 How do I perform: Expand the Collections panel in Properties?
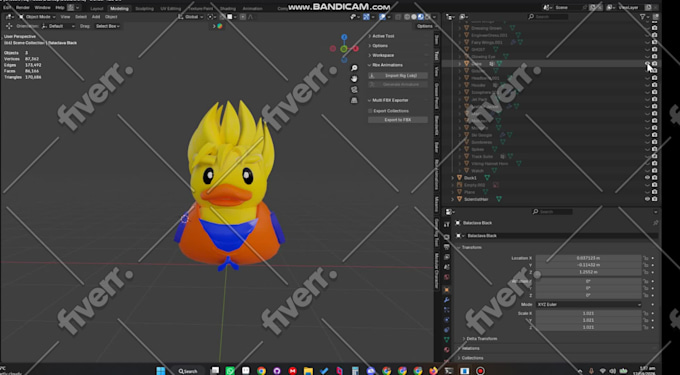[471, 358]
